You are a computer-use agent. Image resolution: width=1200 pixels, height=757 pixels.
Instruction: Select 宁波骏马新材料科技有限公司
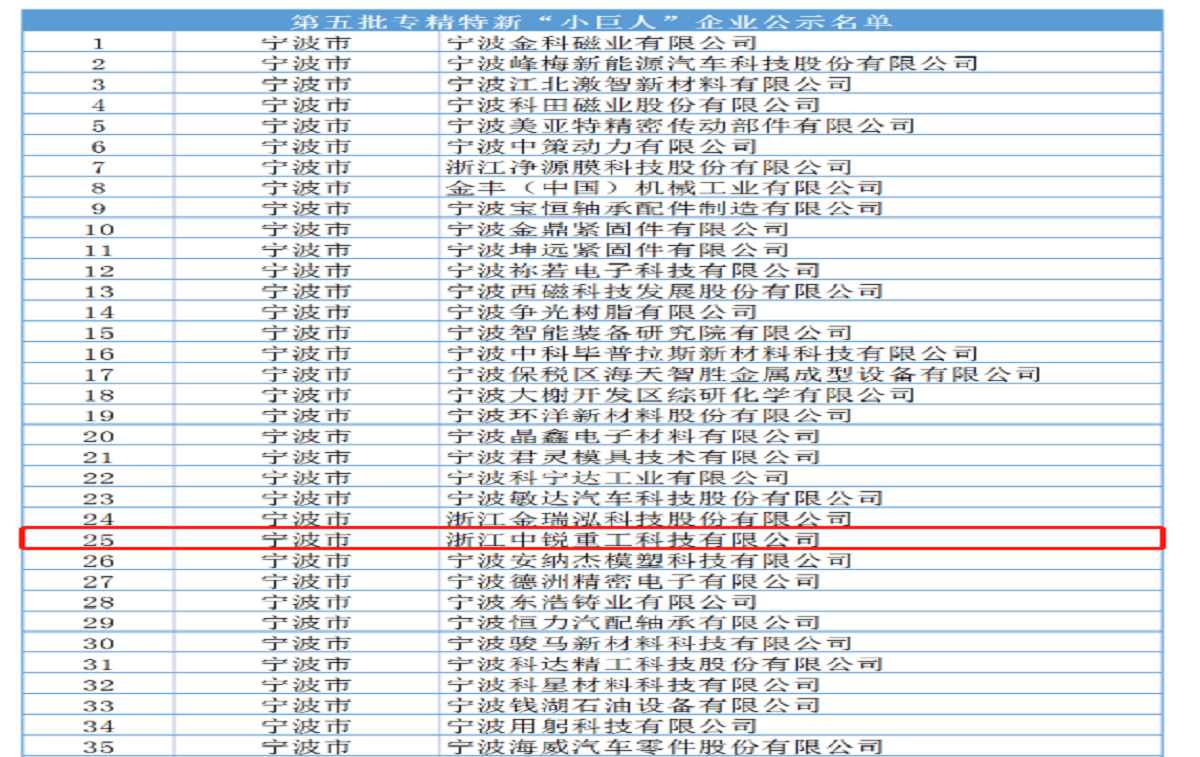pos(649,643)
